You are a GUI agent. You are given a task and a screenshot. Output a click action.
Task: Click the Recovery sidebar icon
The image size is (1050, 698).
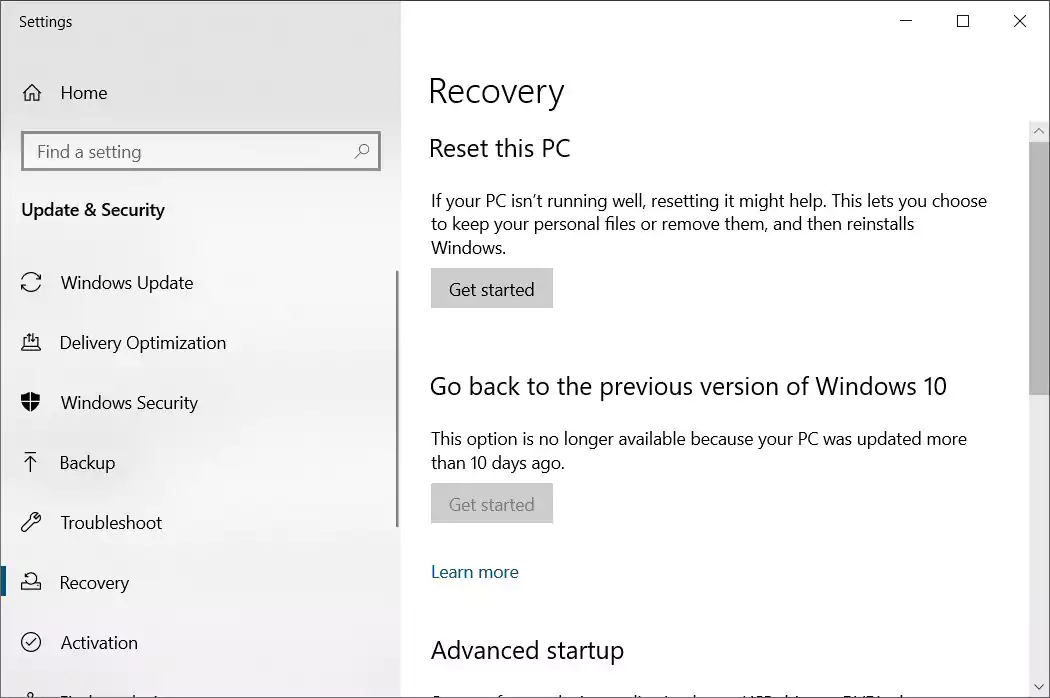[x=31, y=581]
